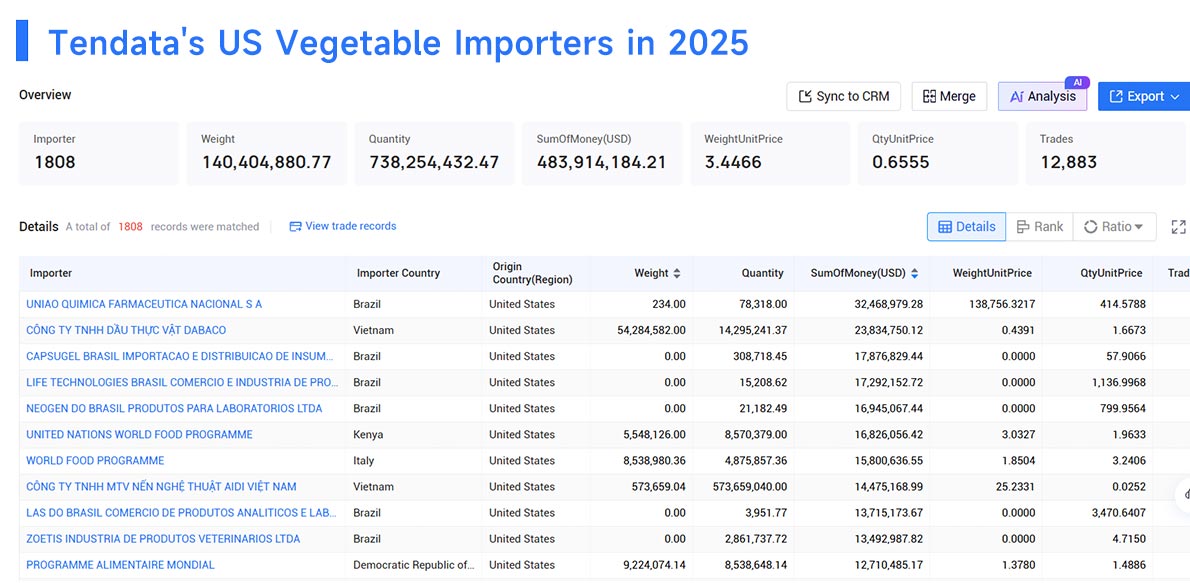Click the Importer column header
1190x583 pixels.
pos(51,273)
